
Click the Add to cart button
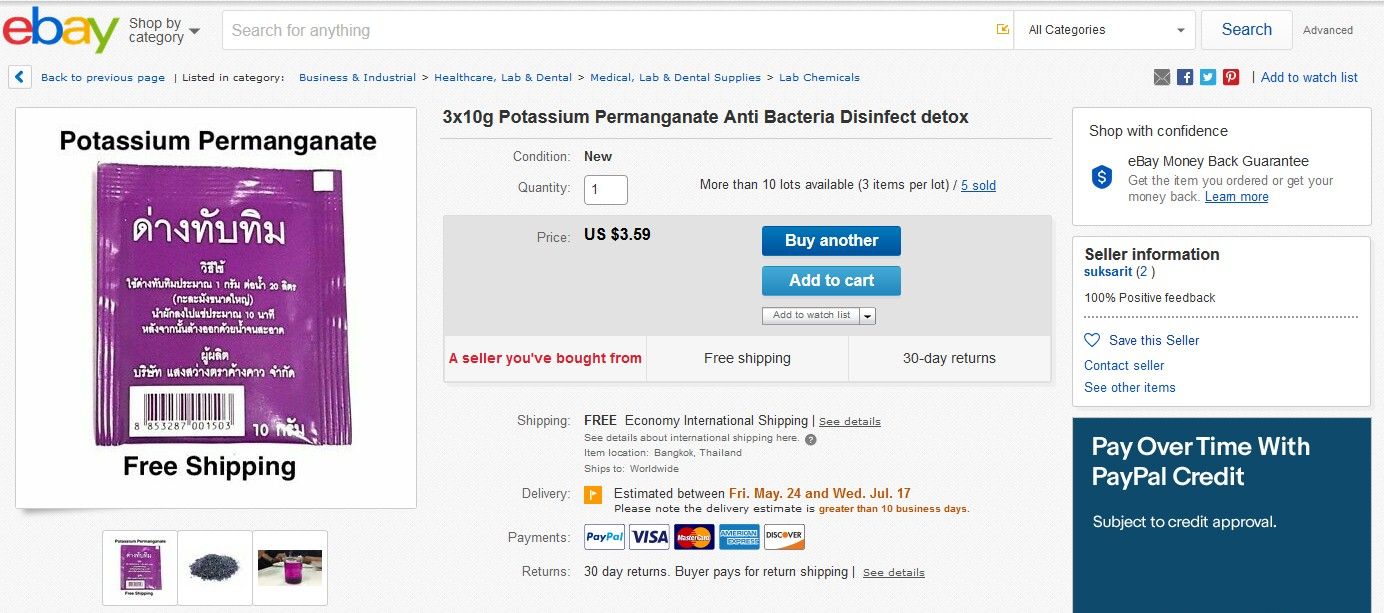(x=831, y=281)
